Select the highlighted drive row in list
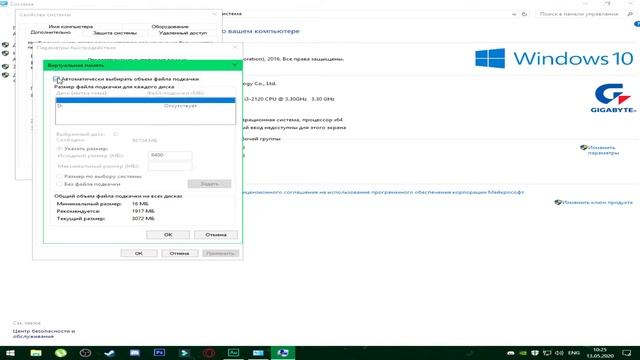Screen dimensions: 640x360 [145, 100]
